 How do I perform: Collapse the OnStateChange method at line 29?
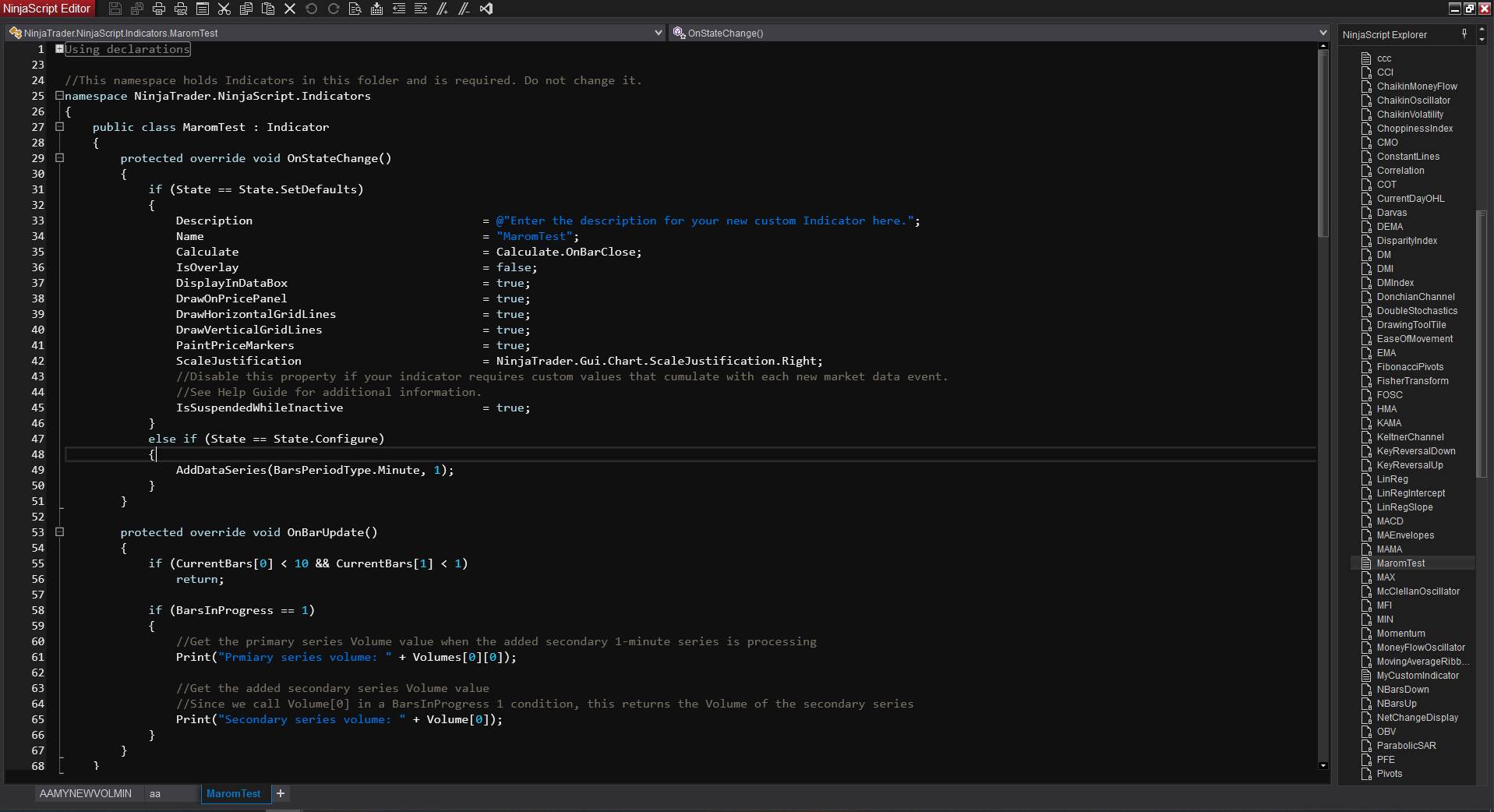[59, 158]
